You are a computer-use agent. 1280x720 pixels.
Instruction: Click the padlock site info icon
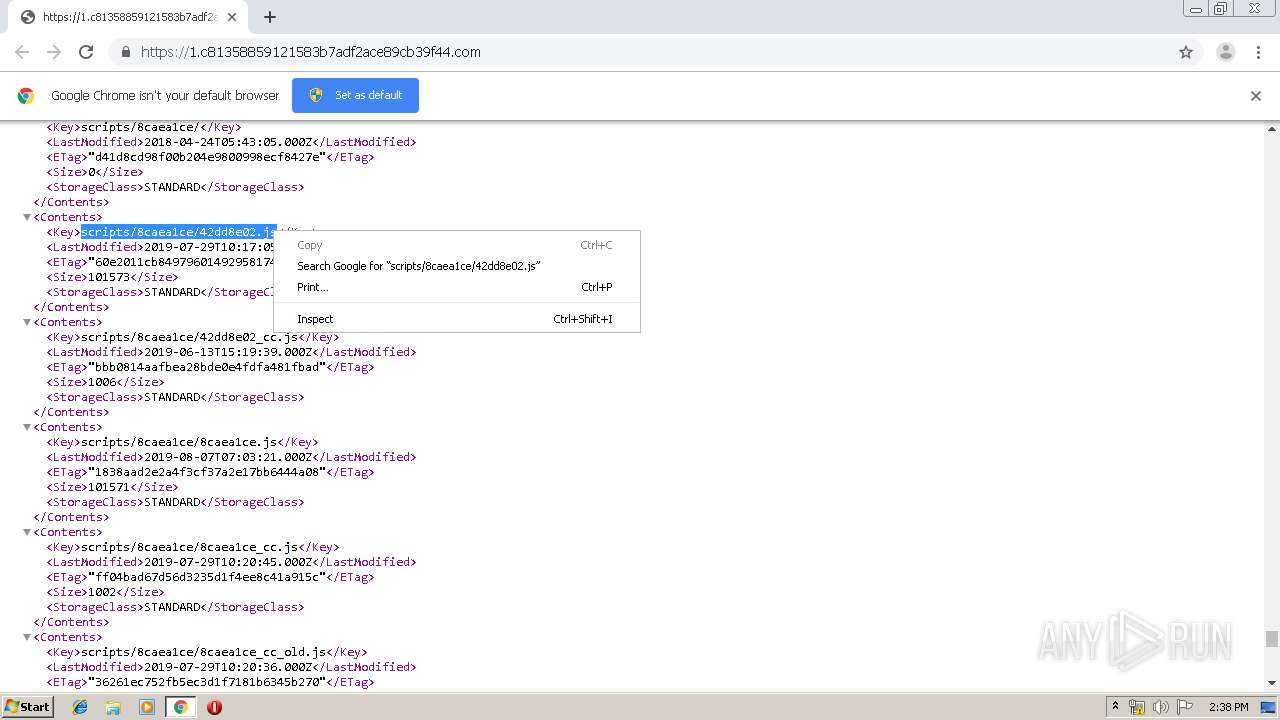pos(125,52)
